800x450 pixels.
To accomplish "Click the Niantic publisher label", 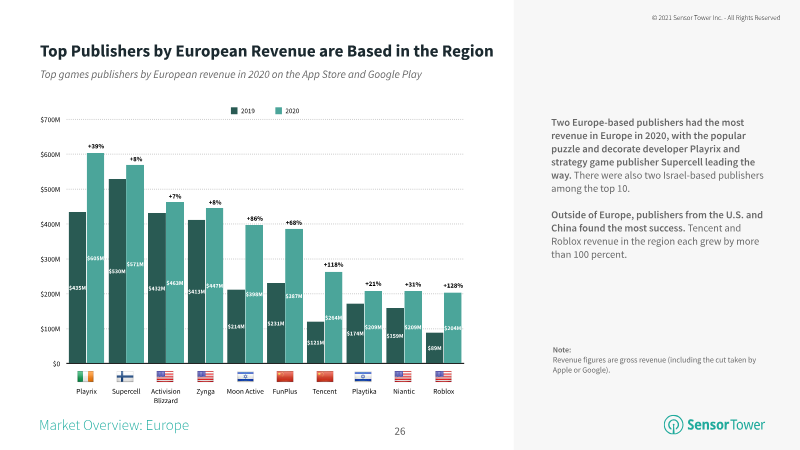I will click(404, 391).
